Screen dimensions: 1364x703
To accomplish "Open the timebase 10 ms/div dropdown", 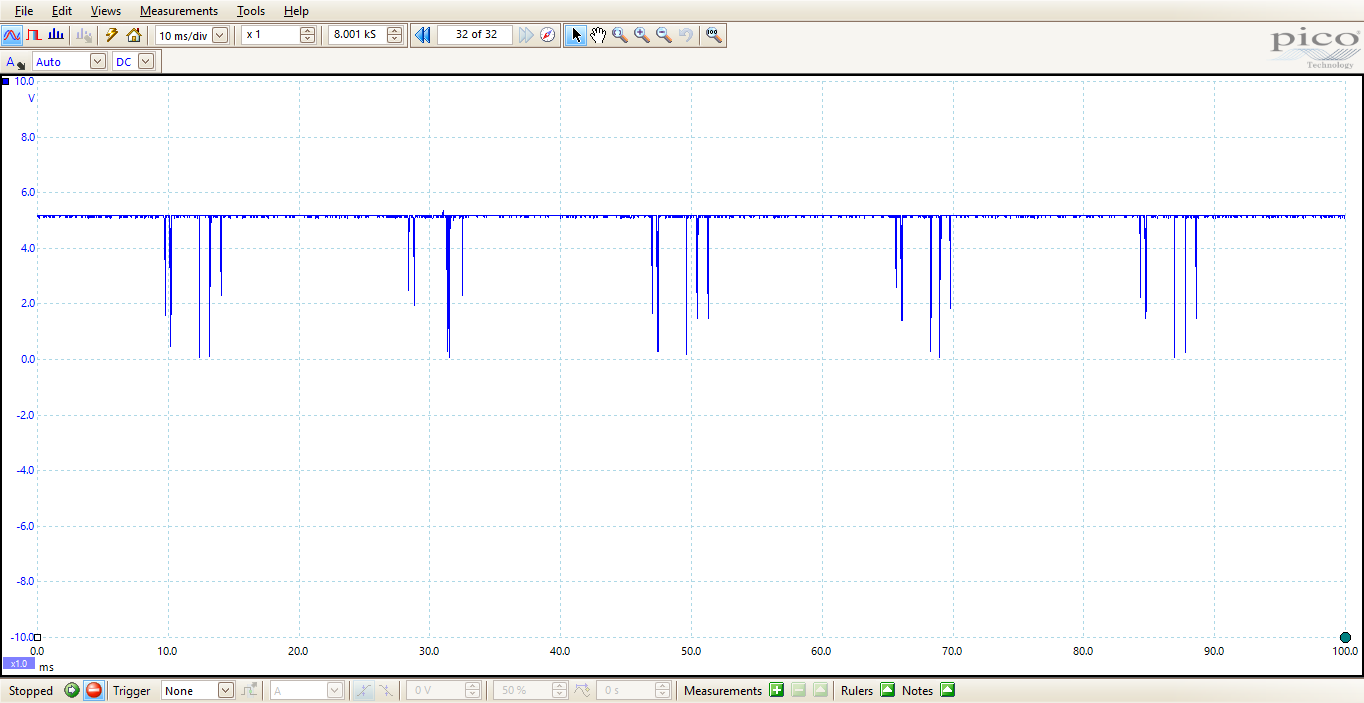I will (x=220, y=35).
